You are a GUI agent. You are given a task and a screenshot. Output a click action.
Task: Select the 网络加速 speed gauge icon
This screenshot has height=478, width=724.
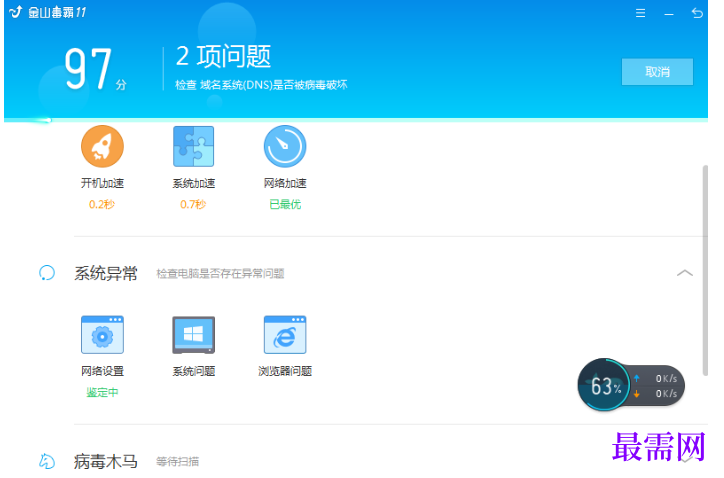tap(285, 146)
